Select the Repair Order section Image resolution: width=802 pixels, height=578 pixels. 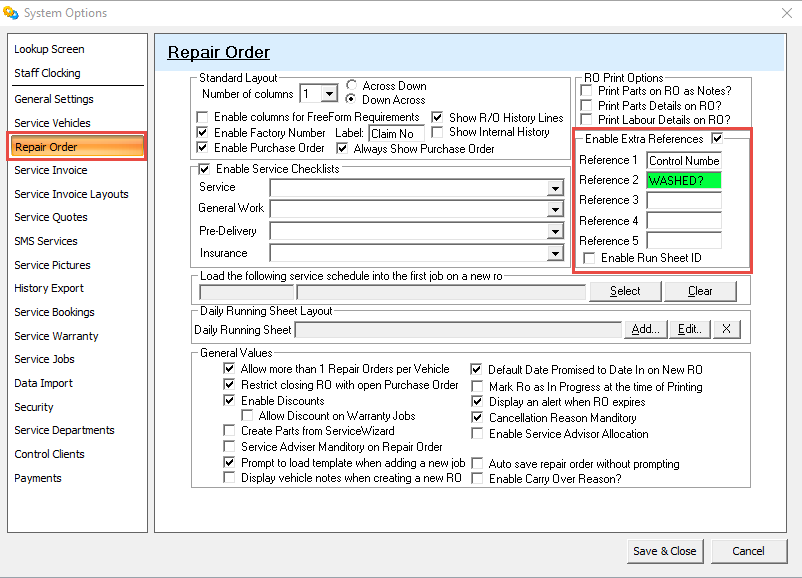tap(77, 147)
